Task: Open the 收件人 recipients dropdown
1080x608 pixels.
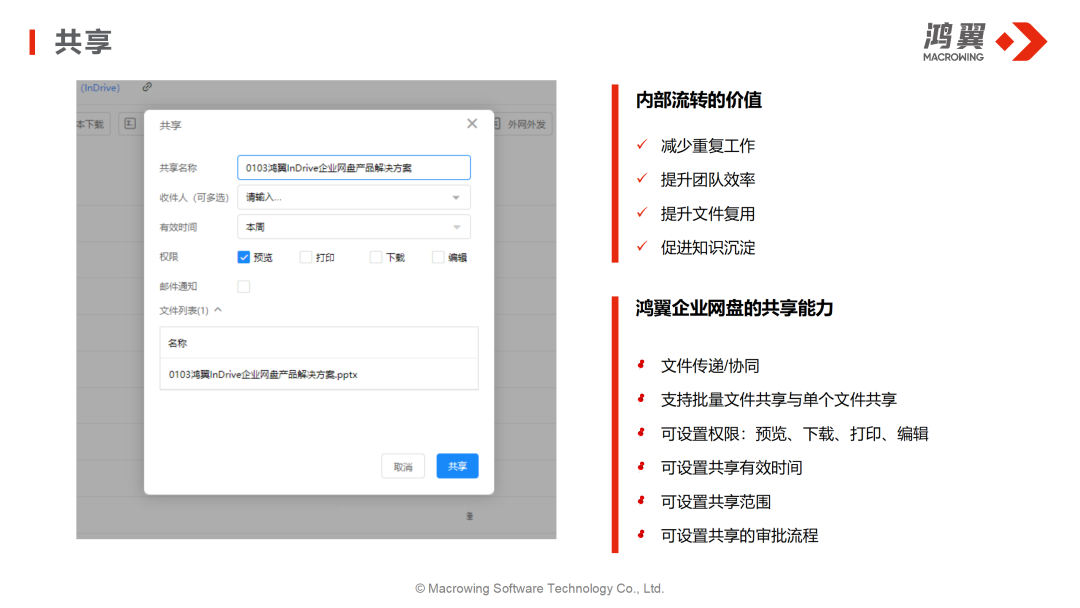Action: click(x=353, y=198)
